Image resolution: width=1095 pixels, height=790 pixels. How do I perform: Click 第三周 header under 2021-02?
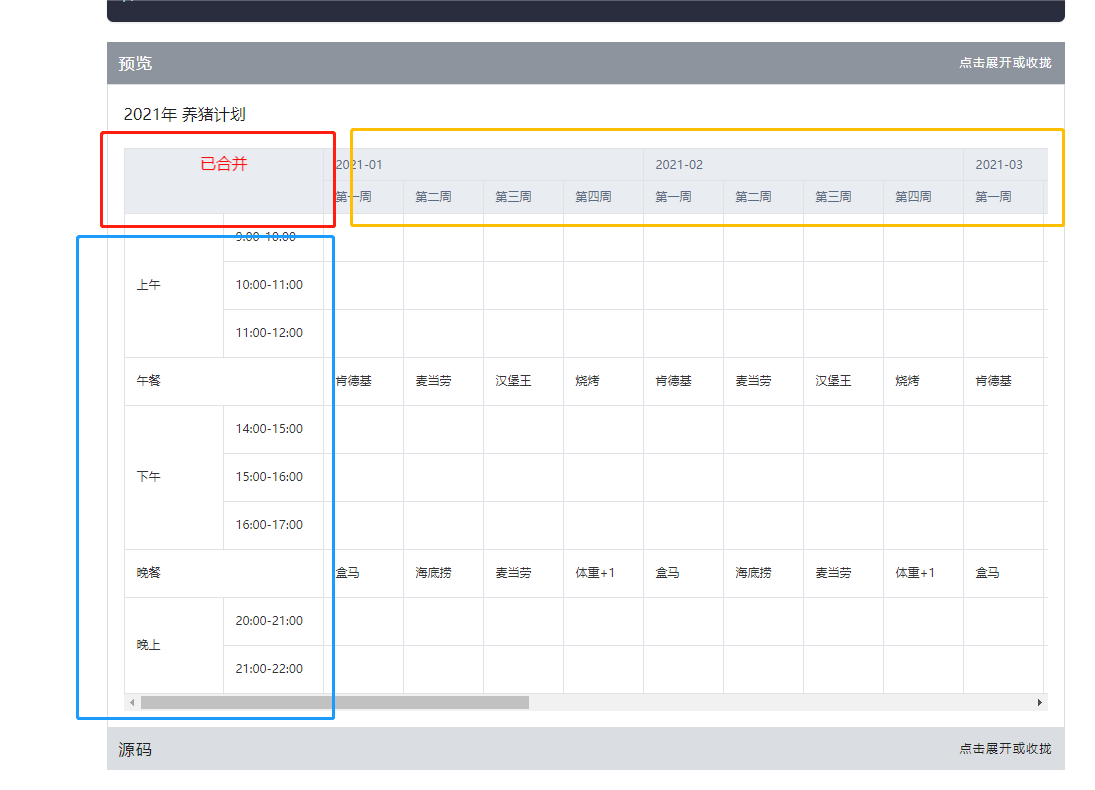[x=843, y=197]
